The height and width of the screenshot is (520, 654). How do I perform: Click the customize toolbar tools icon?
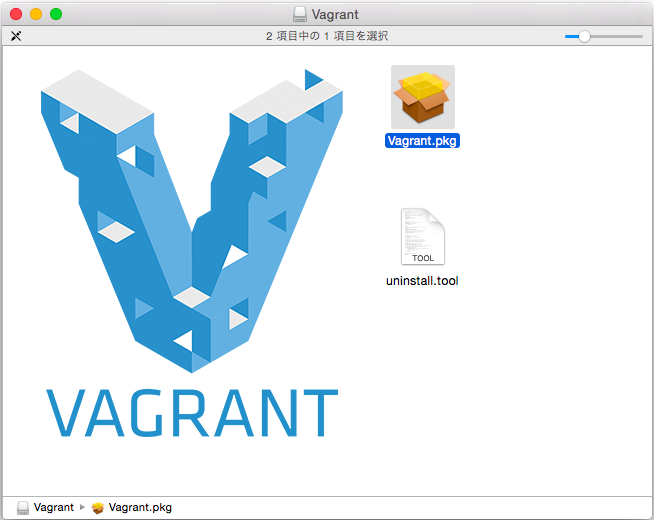(x=16, y=36)
